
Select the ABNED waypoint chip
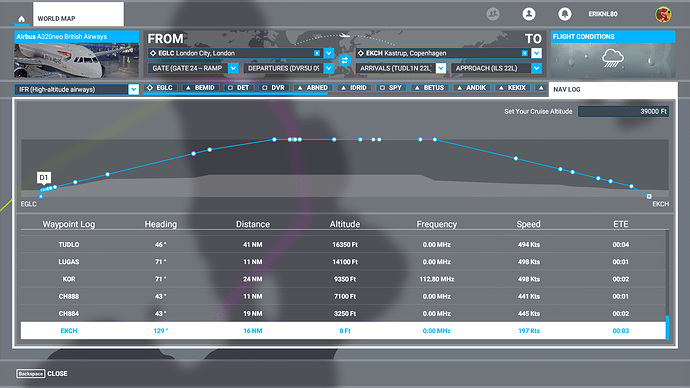[312, 88]
